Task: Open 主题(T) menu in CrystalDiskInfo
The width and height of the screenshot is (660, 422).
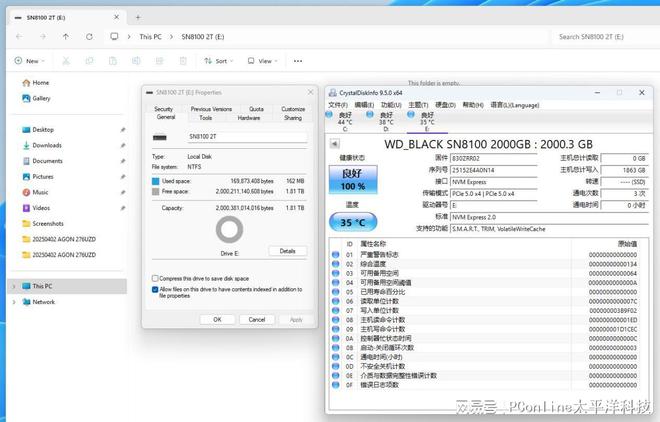Action: [x=418, y=105]
